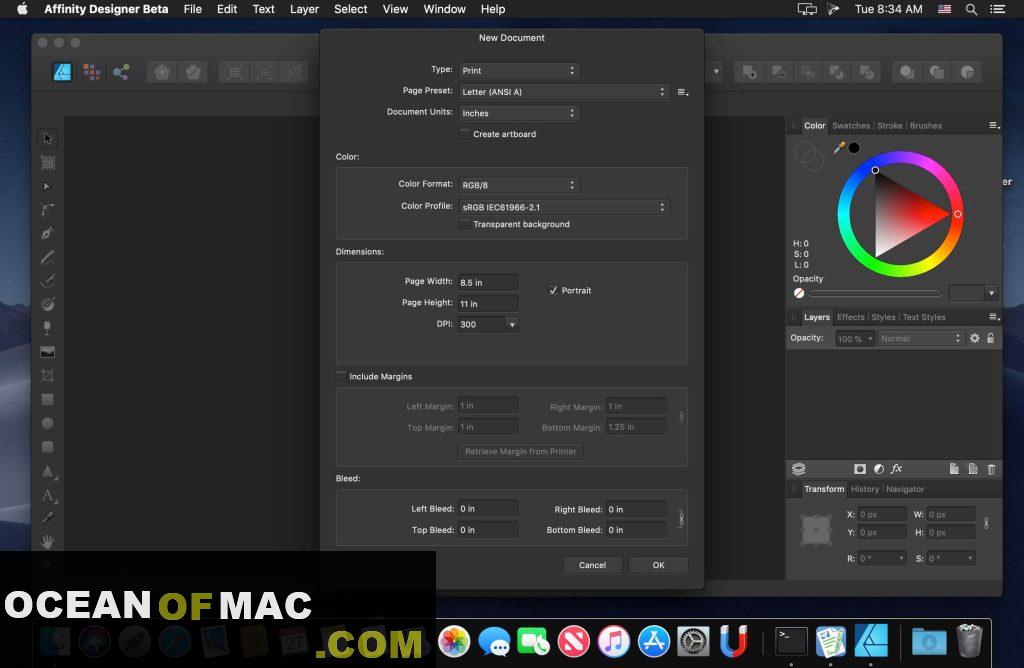Screen dimensions: 1024x668
Task: Open Terminal from the Dock
Action: pos(791,641)
